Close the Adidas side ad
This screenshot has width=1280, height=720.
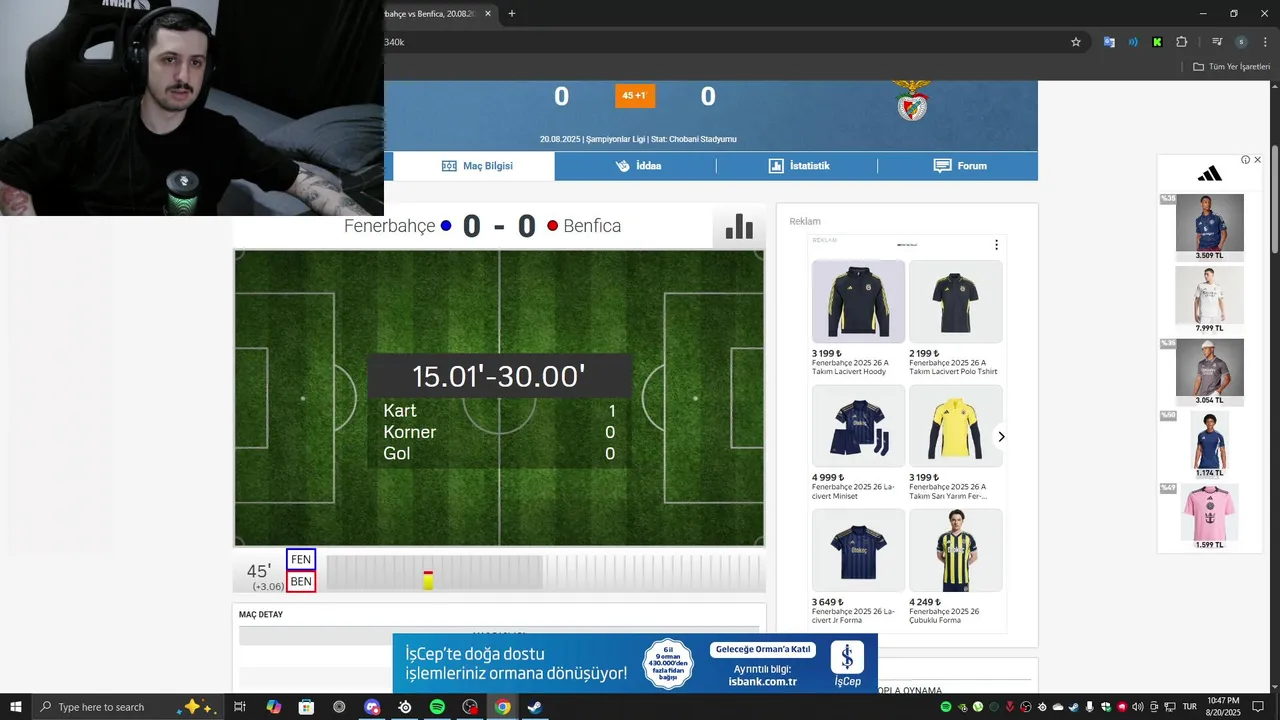[x=1257, y=160]
